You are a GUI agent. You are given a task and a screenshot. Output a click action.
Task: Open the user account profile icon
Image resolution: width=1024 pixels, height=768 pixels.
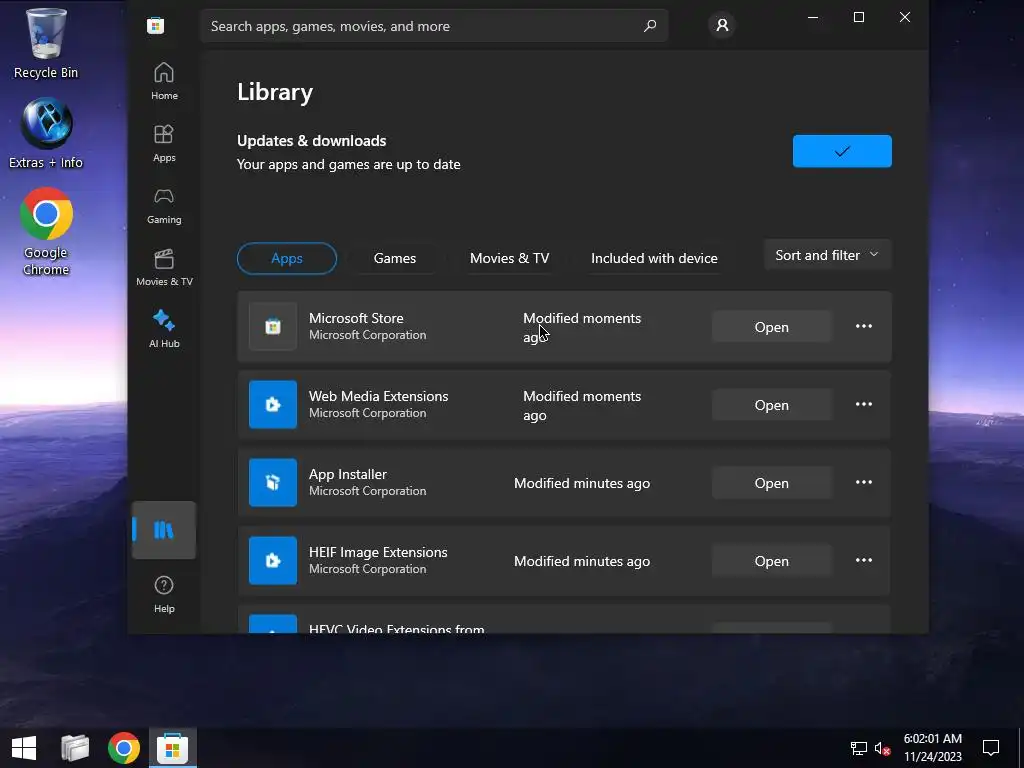coord(722,25)
